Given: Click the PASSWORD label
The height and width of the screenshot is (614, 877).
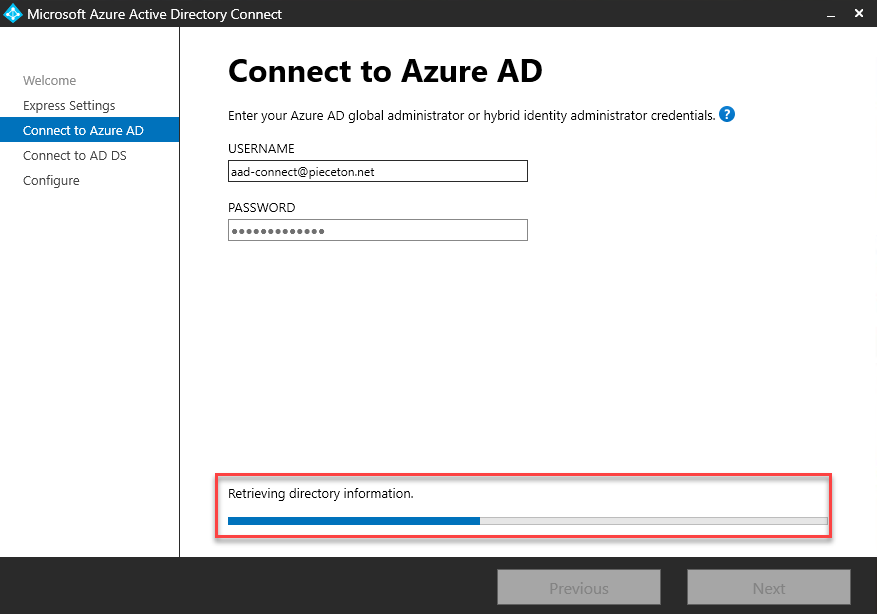Looking at the screenshot, I should point(262,207).
